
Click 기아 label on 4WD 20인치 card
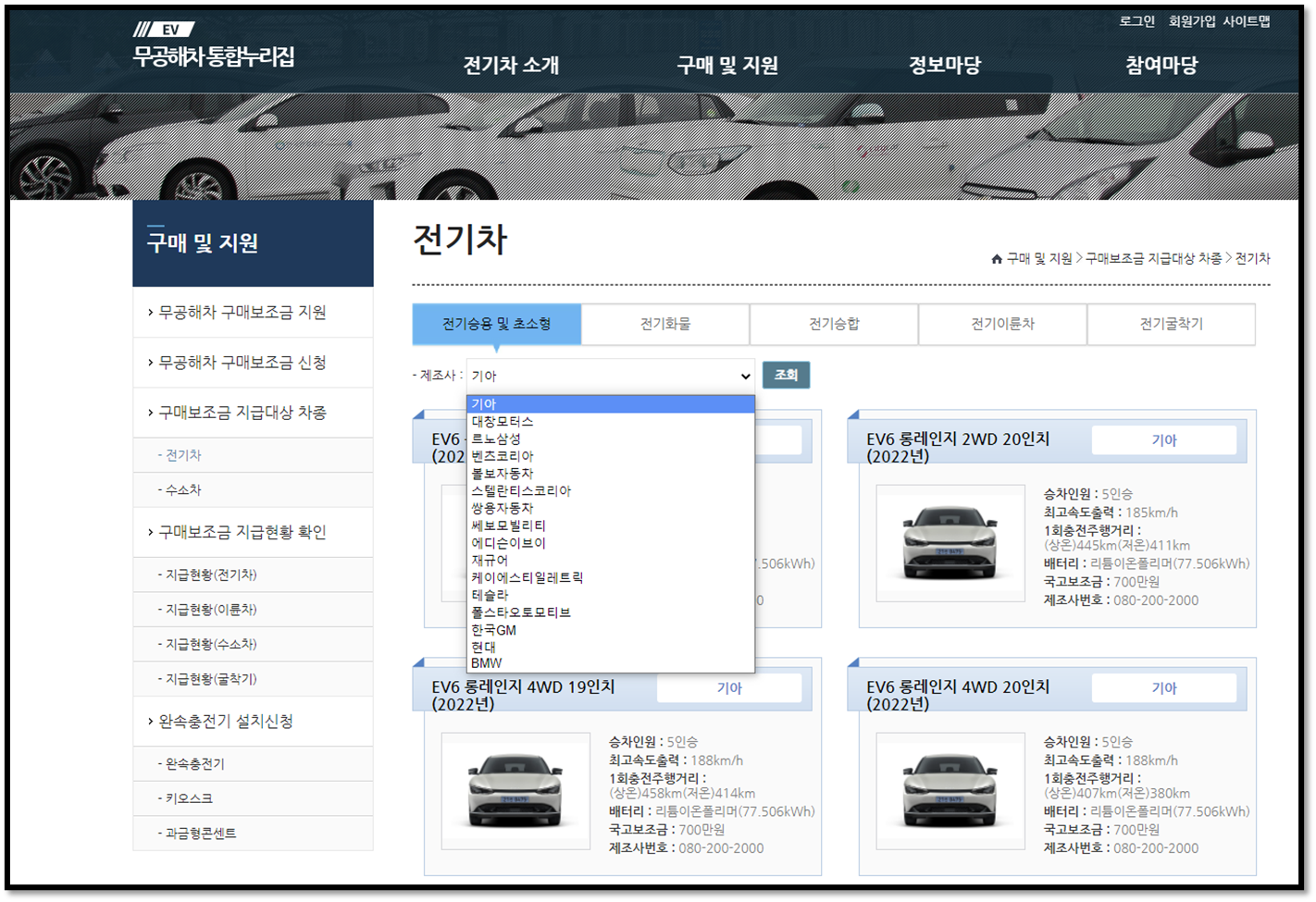tap(1164, 688)
